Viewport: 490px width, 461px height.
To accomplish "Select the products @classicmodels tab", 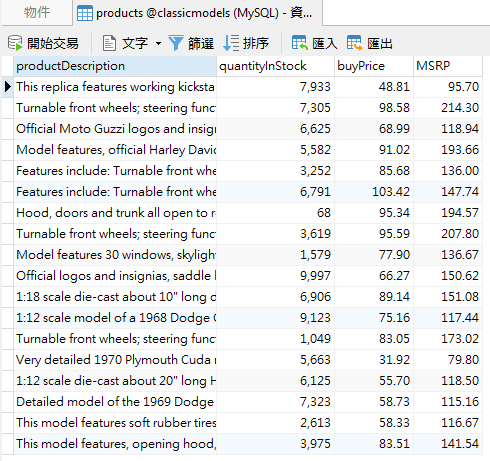I will [198, 13].
